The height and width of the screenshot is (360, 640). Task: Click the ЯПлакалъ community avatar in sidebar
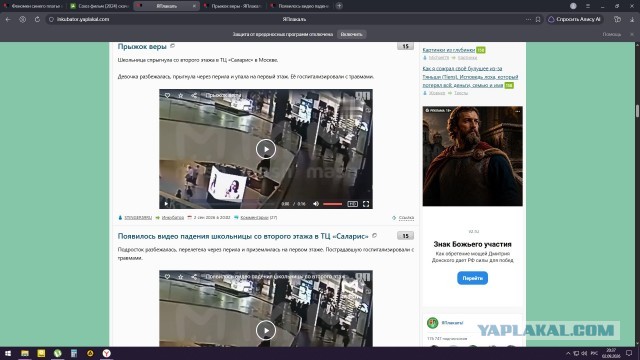(432, 323)
